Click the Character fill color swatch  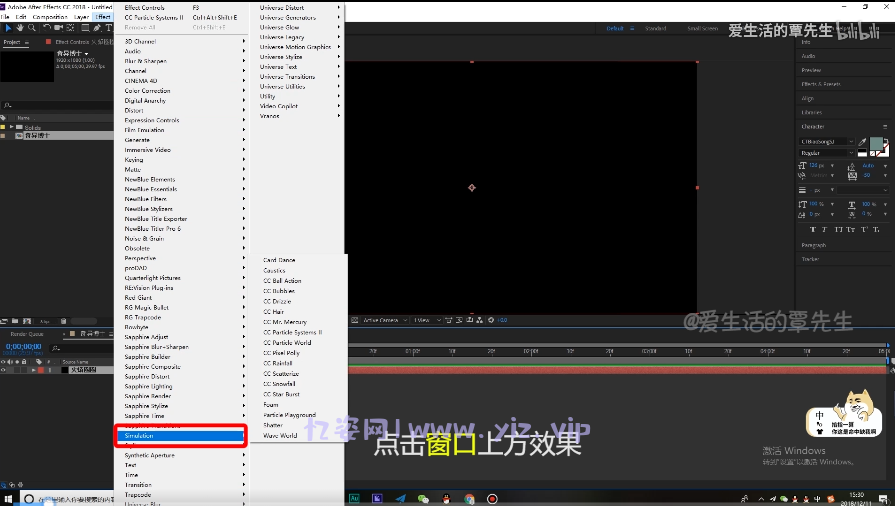pyautogui.click(x=876, y=143)
